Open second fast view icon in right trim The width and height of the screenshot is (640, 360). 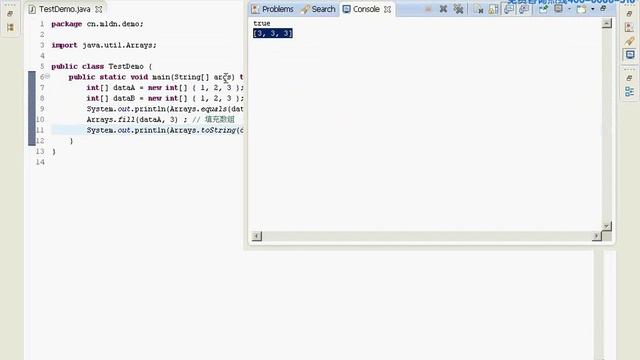point(629,27)
